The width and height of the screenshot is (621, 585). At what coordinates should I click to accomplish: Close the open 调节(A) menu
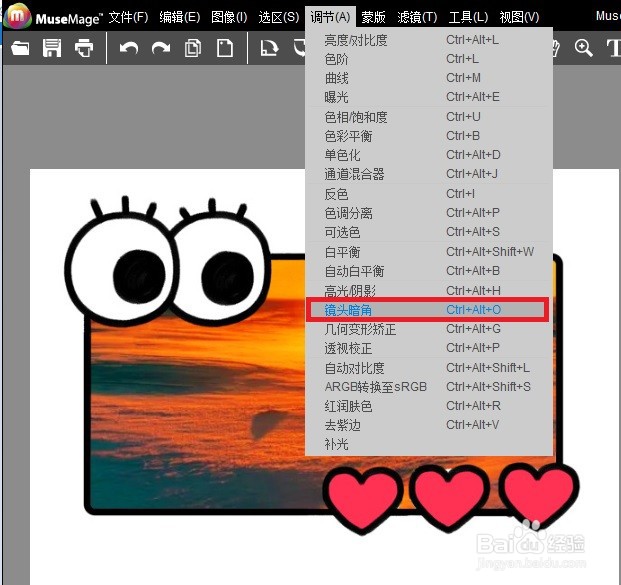(x=330, y=17)
